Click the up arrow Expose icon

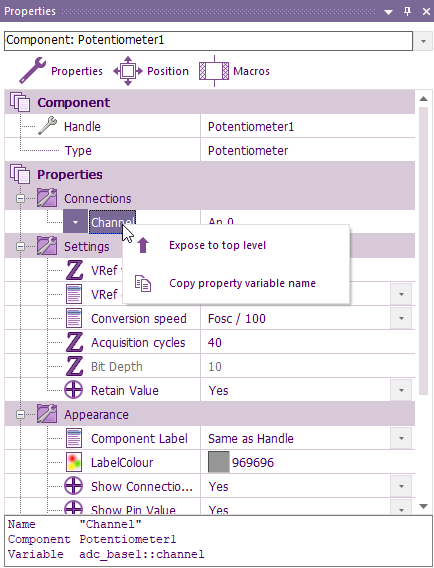(143, 245)
